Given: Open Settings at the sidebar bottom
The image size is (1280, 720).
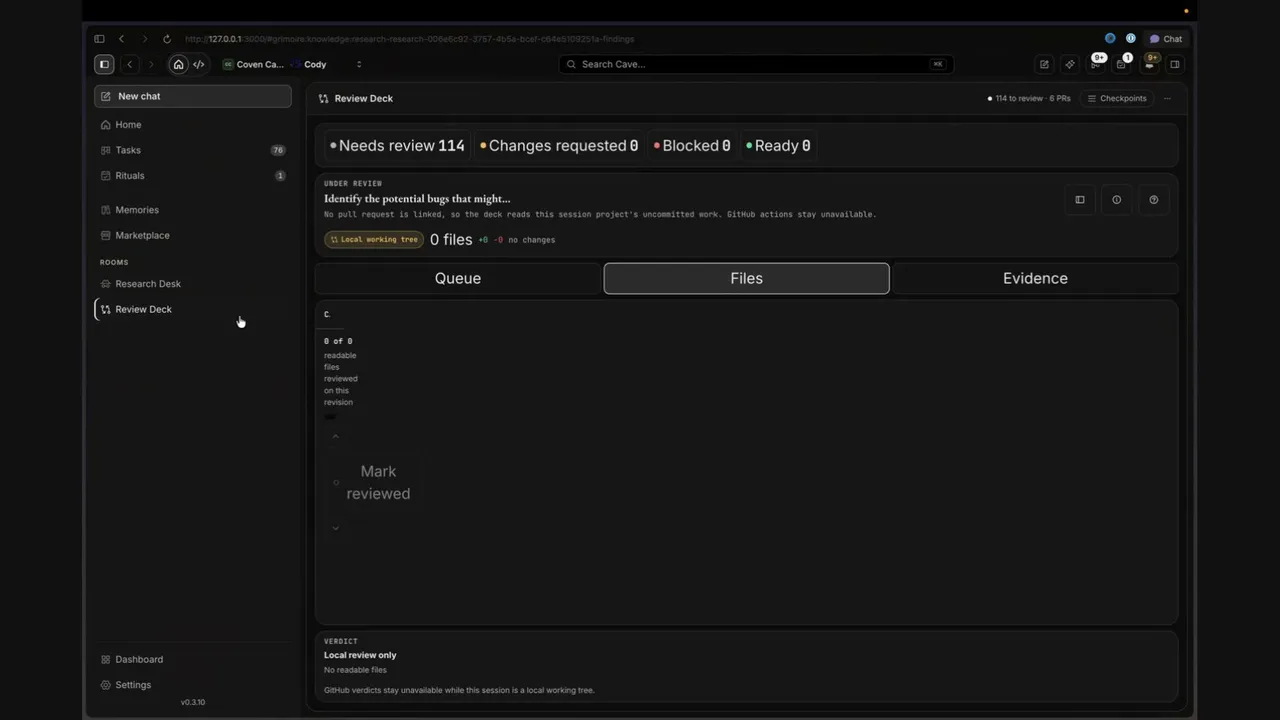Looking at the screenshot, I should point(193,686).
